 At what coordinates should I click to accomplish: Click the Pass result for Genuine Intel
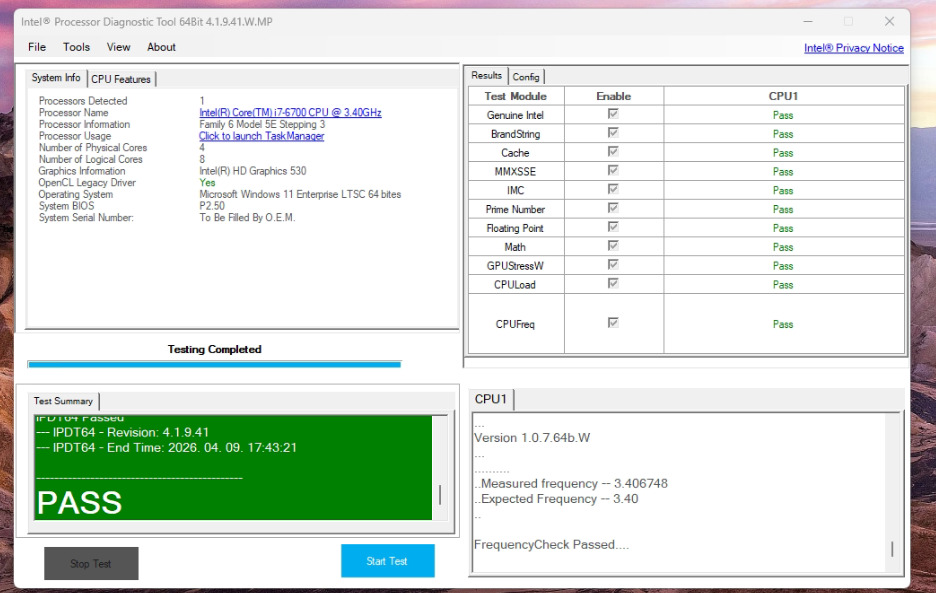pyautogui.click(x=783, y=115)
